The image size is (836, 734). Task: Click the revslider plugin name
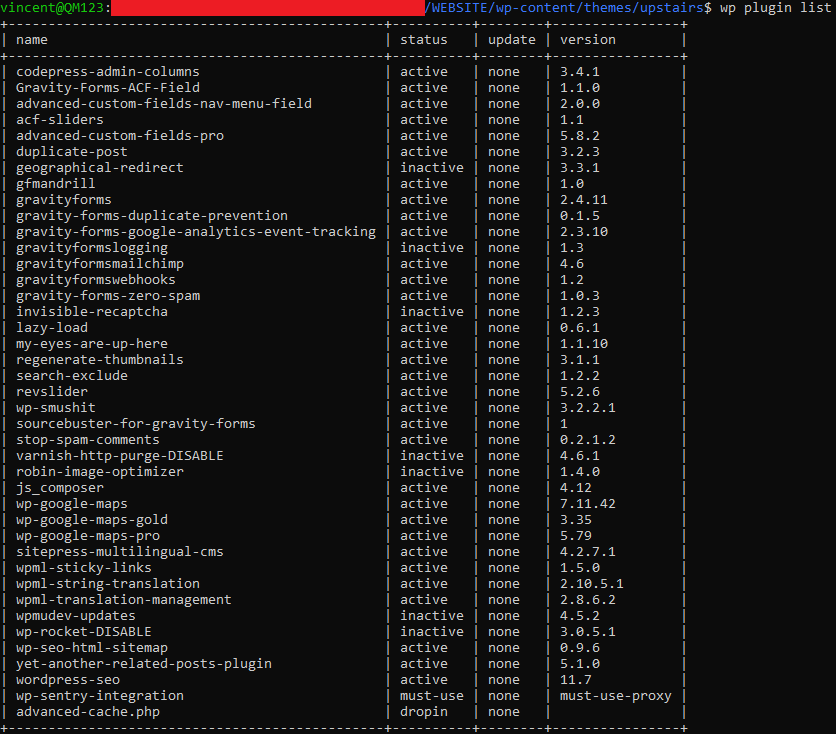pos(52,392)
